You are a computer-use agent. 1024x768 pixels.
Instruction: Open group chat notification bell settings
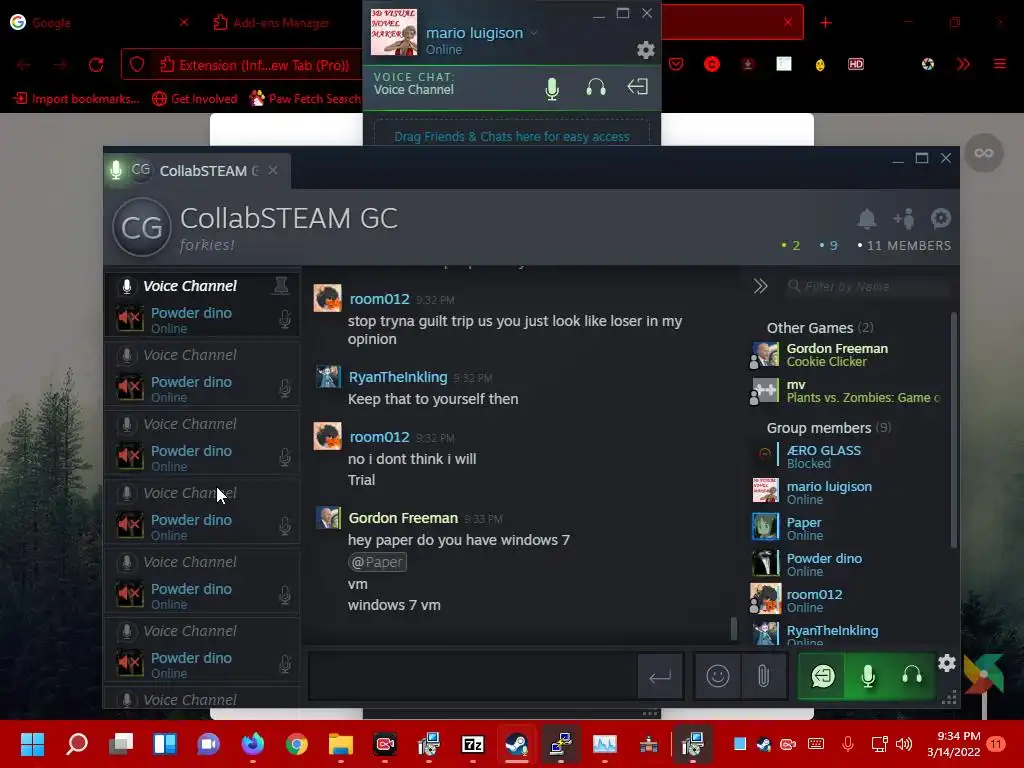click(867, 219)
